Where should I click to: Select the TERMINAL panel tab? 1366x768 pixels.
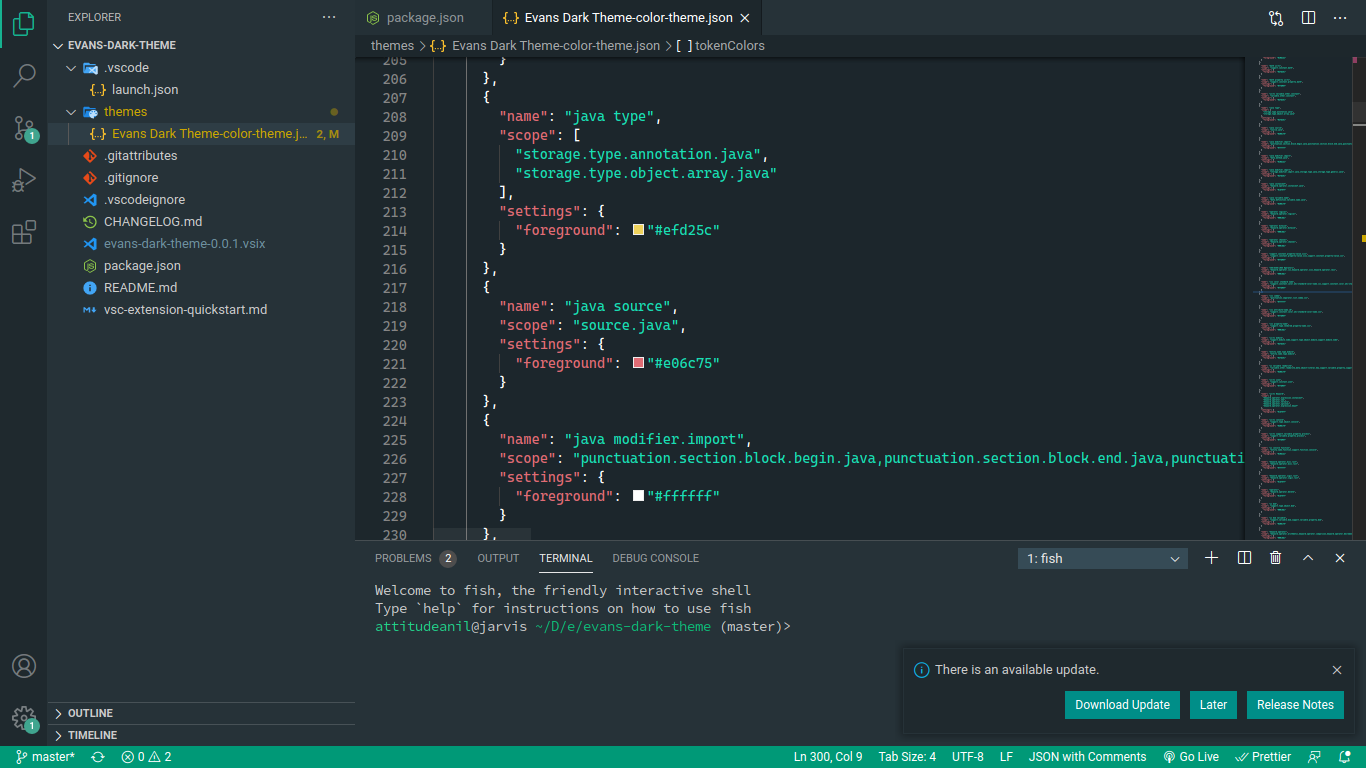pyautogui.click(x=566, y=558)
